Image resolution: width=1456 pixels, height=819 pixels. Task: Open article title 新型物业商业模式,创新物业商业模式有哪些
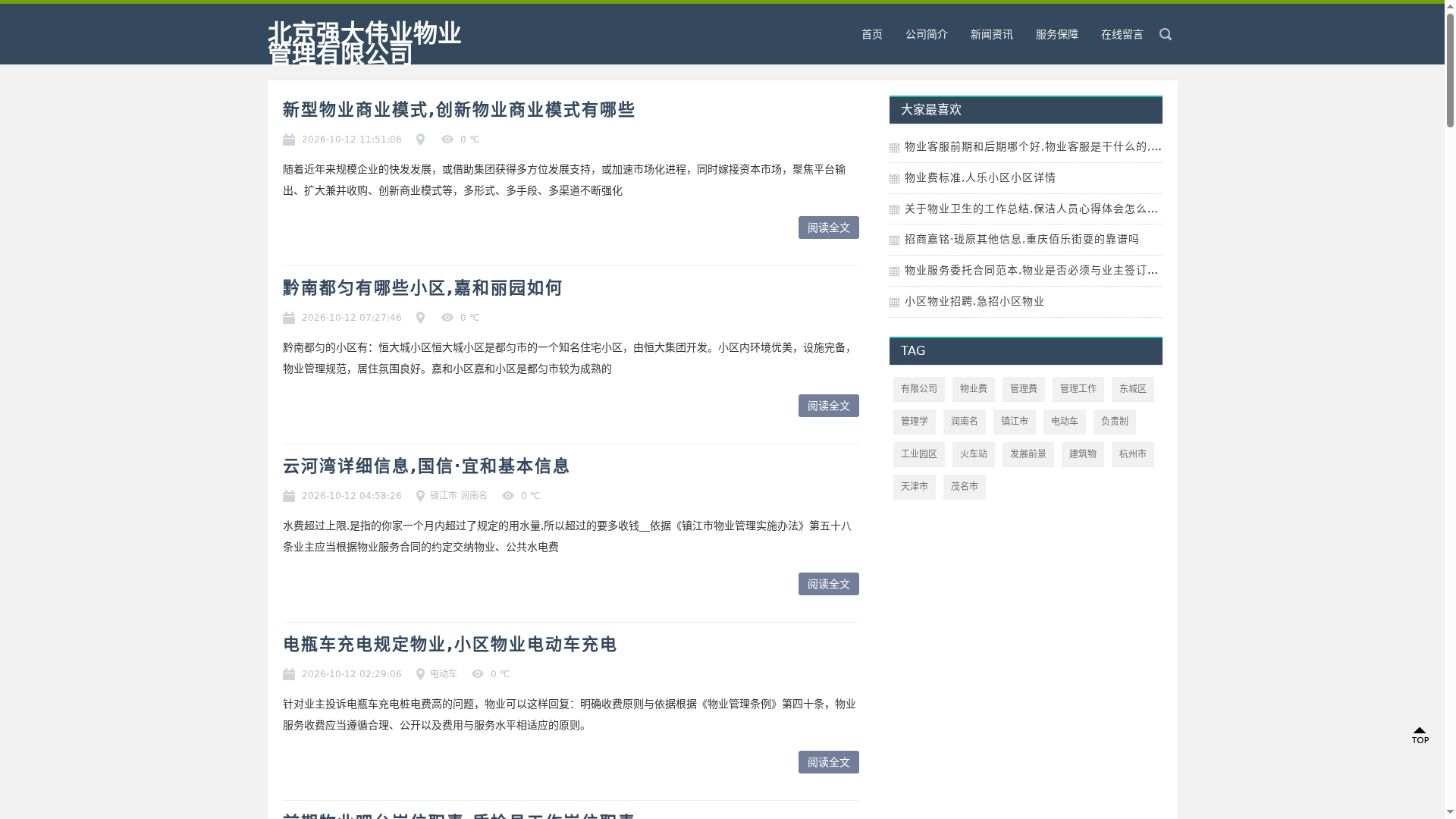pos(459,109)
